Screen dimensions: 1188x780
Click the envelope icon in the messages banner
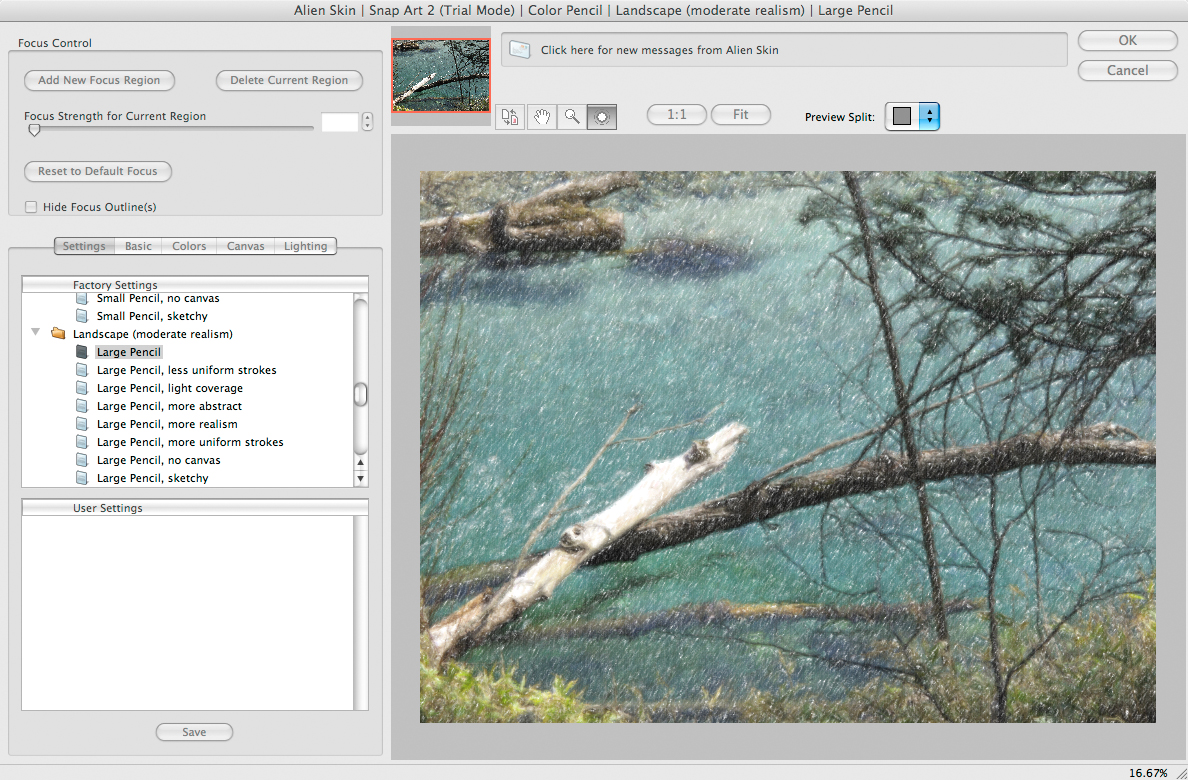coord(519,48)
